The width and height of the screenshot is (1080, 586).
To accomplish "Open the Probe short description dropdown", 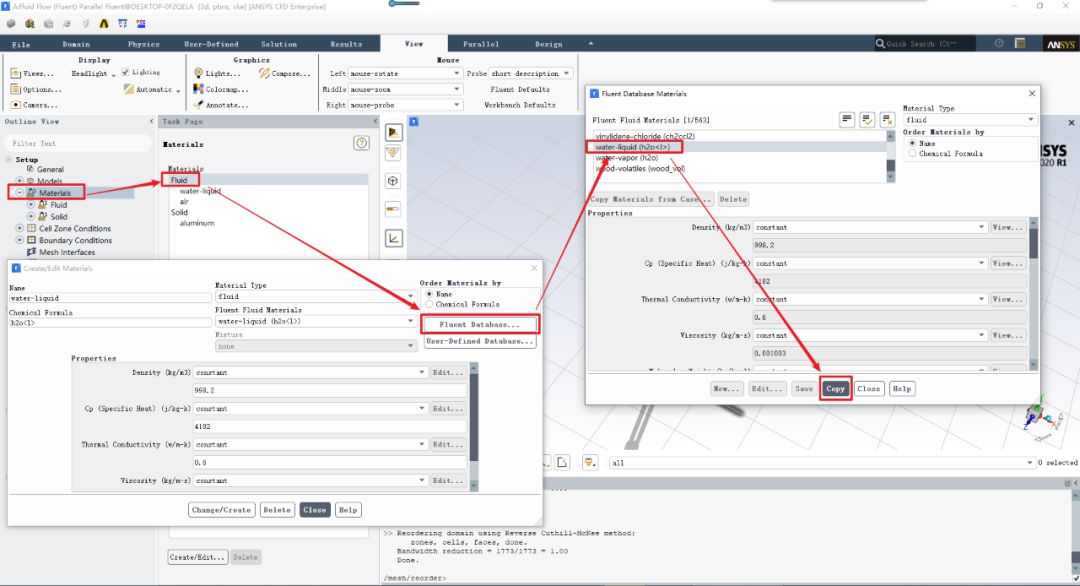I will tap(530, 73).
